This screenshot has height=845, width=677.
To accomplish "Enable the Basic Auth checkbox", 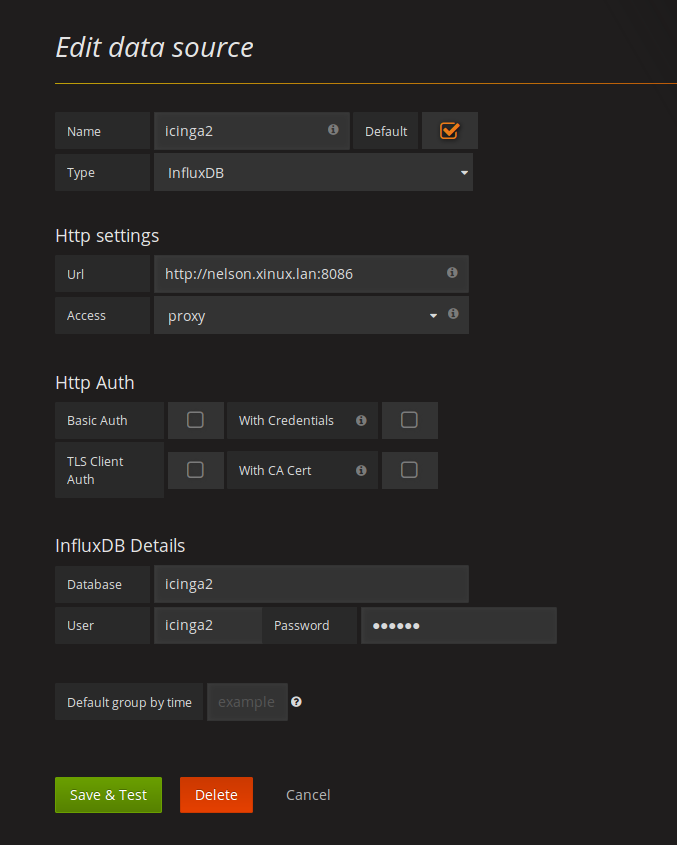I will click(195, 420).
